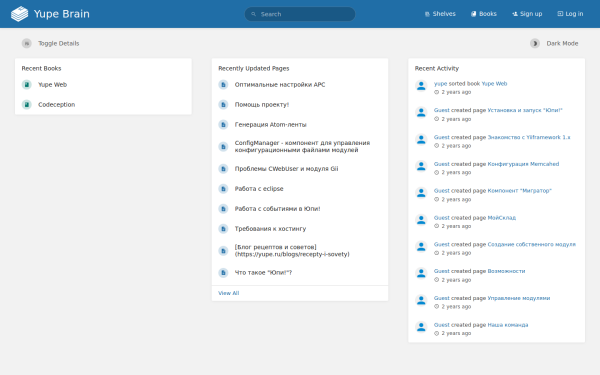600x375 pixels.
Task: Click the Yupe Brain logo icon
Action: click(20, 14)
